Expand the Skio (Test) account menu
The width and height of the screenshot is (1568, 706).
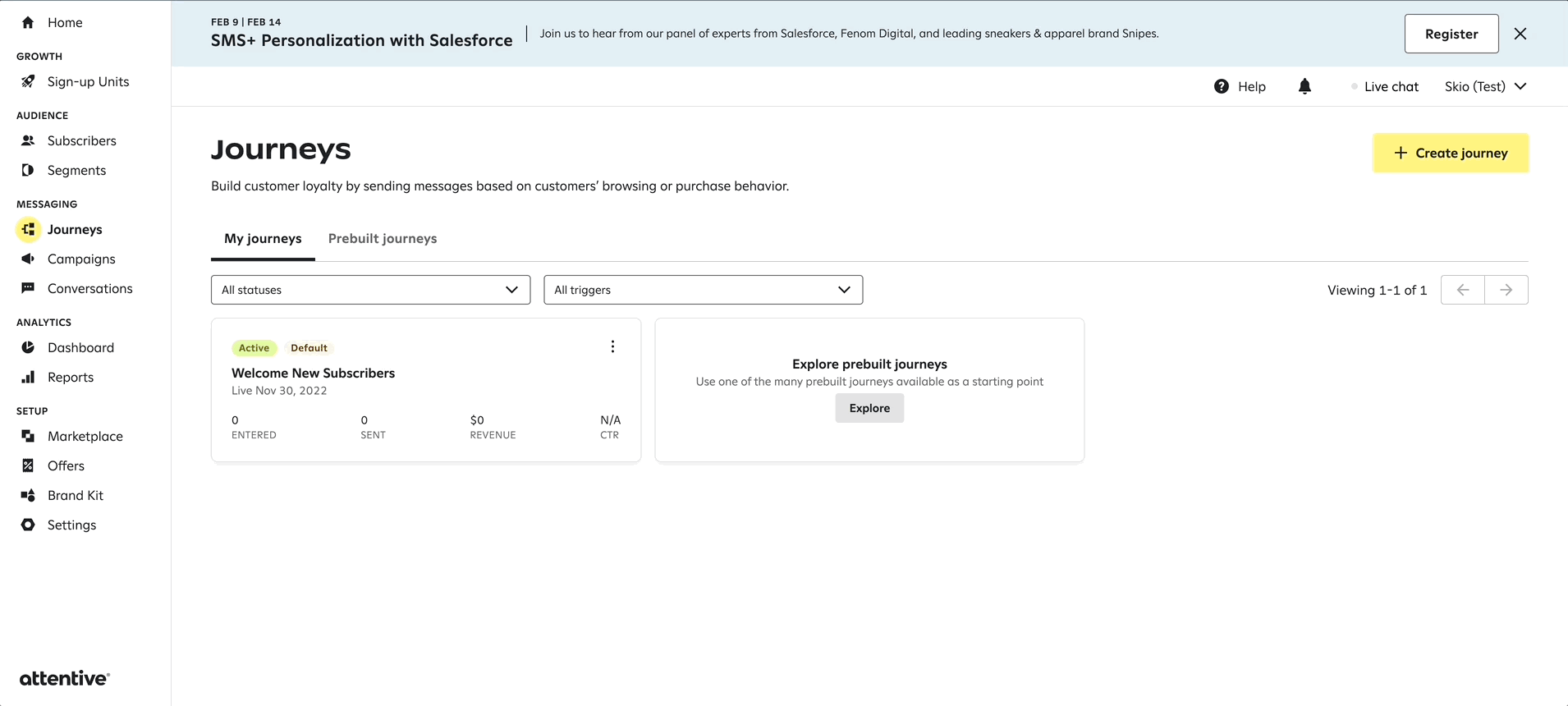coord(1486,86)
